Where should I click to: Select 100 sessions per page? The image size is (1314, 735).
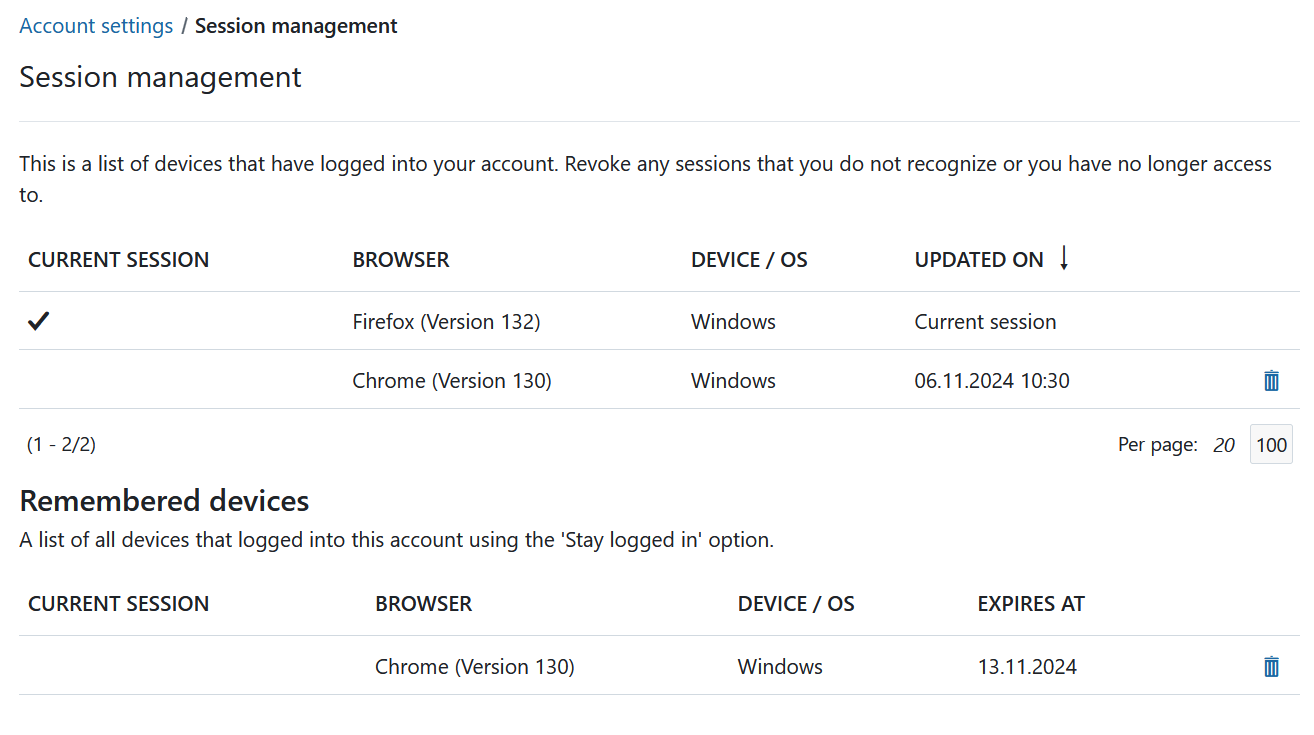[x=1270, y=444]
